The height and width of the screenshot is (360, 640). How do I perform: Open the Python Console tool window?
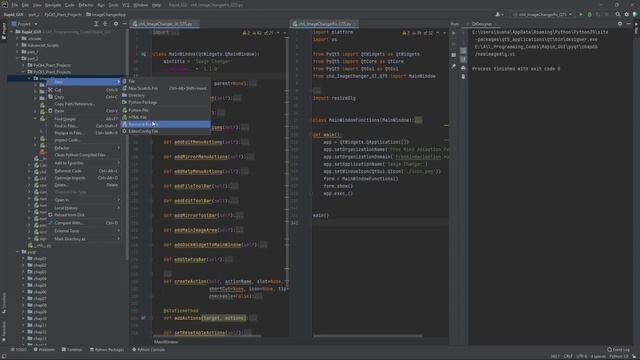pyautogui.click(x=149, y=349)
